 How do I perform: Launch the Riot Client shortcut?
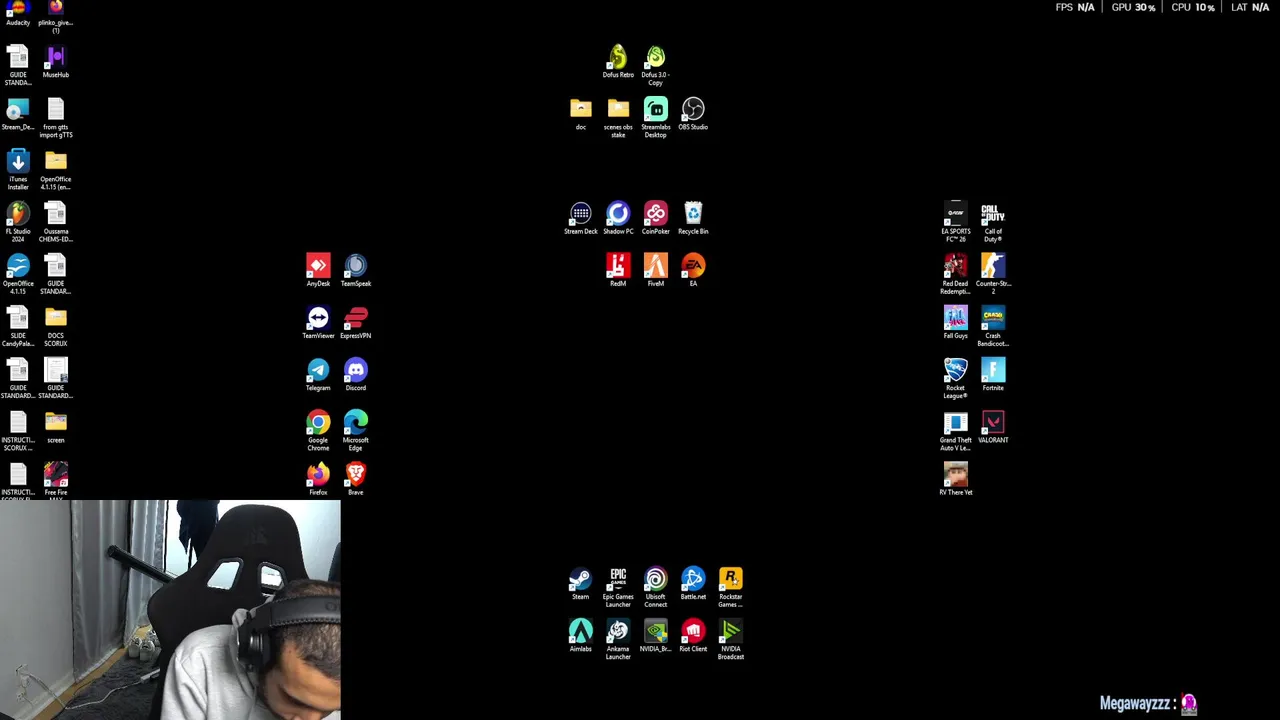click(693, 636)
